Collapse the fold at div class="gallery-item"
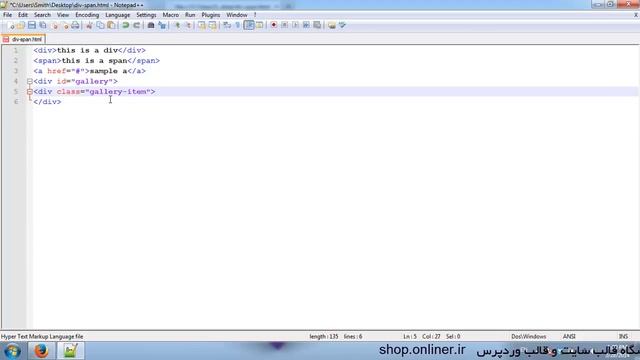 pyautogui.click(x=29, y=92)
